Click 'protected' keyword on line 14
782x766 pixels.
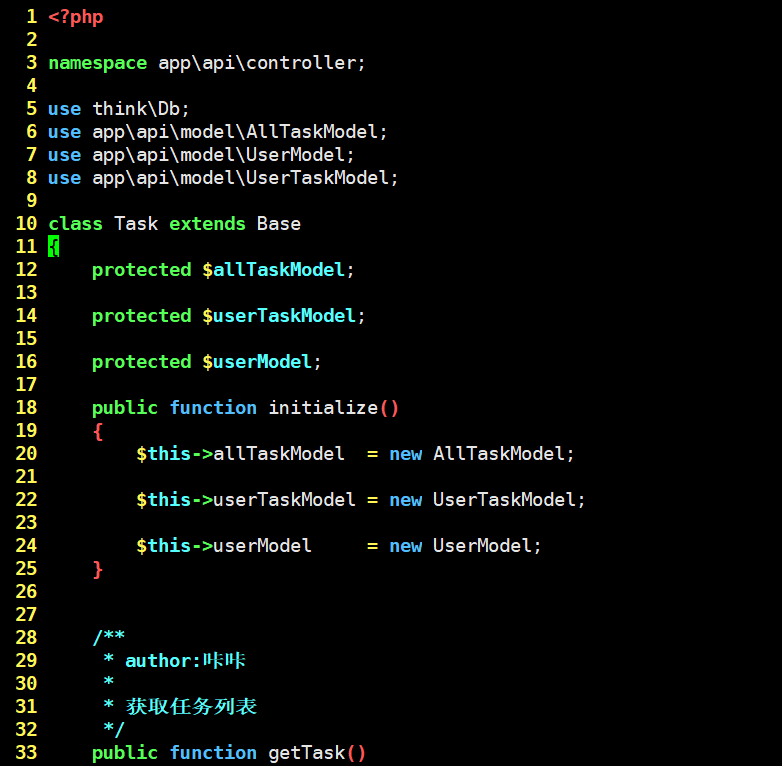coord(142,316)
